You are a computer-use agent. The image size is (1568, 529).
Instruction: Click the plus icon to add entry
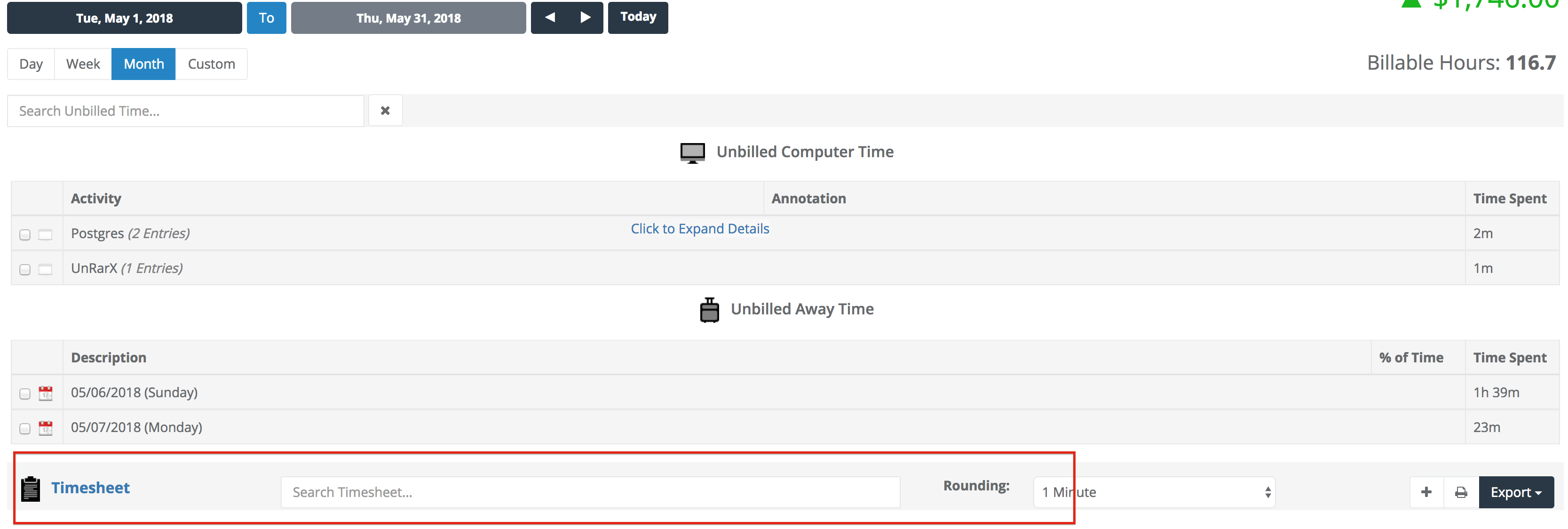point(1426,492)
